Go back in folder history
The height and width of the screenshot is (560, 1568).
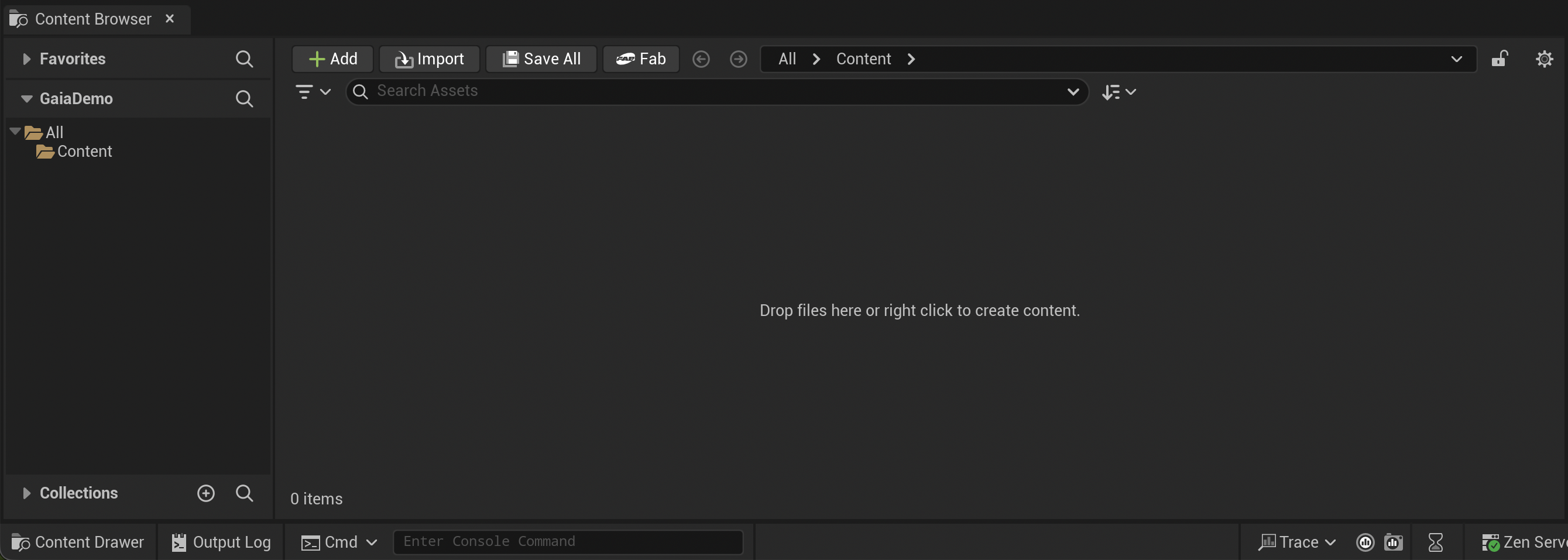(701, 59)
